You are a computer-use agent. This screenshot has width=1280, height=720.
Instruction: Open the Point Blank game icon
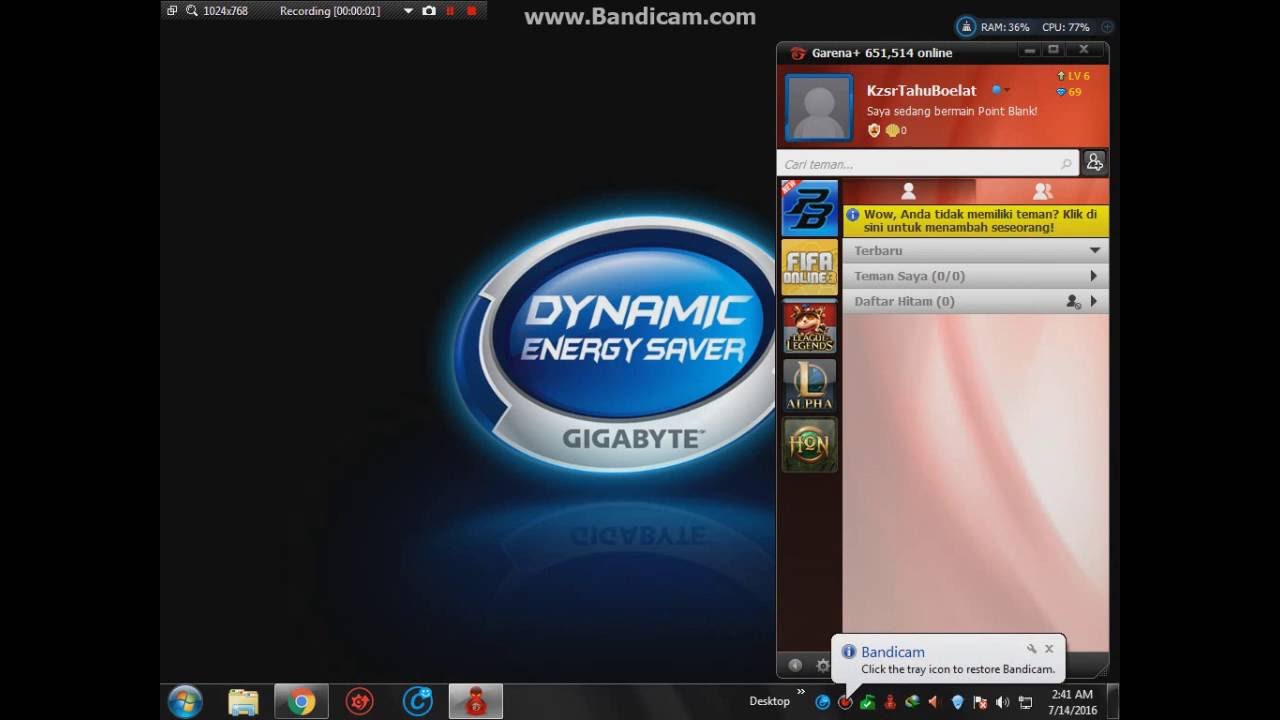pyautogui.click(x=809, y=208)
